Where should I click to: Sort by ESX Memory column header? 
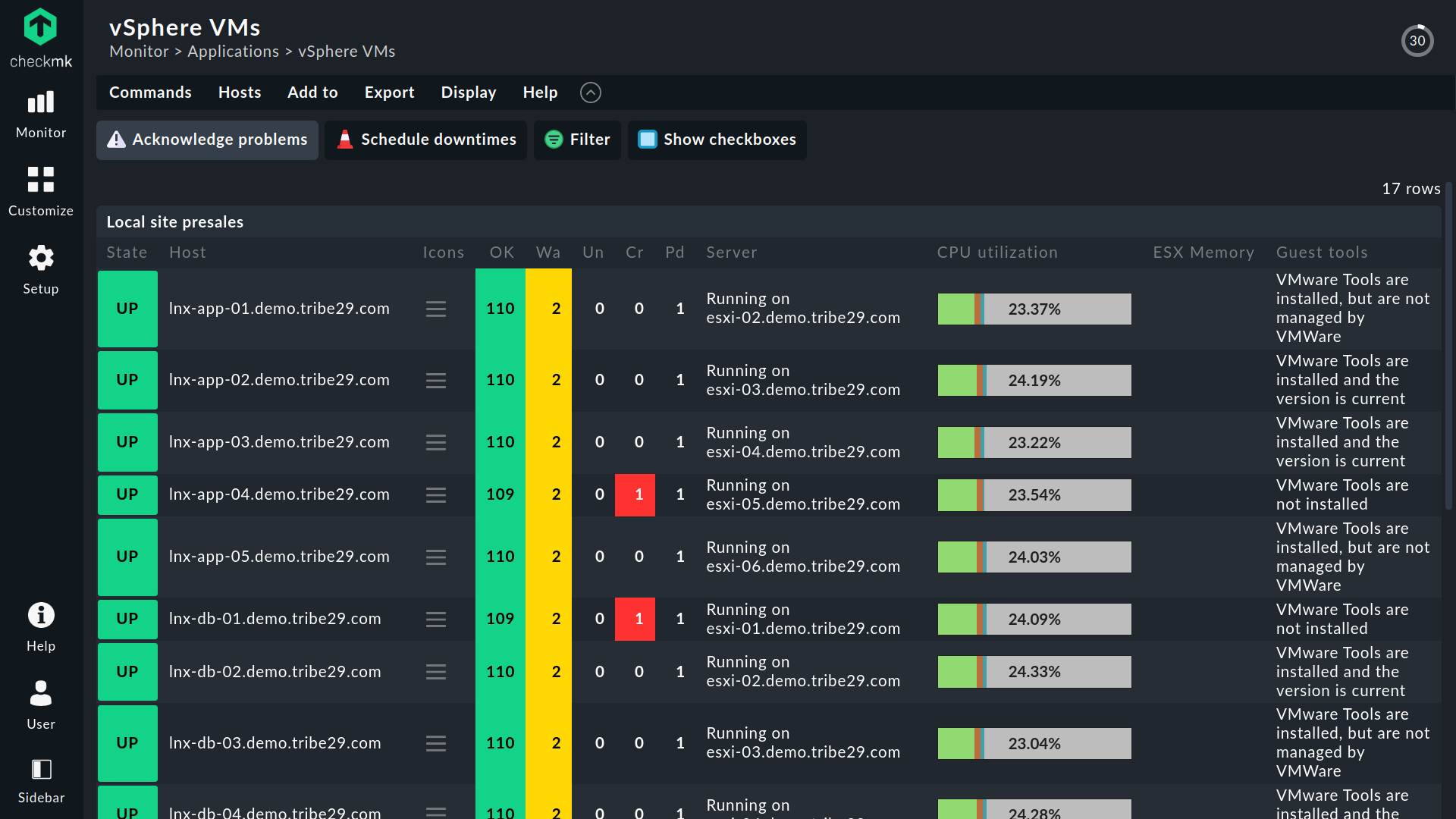1203,253
